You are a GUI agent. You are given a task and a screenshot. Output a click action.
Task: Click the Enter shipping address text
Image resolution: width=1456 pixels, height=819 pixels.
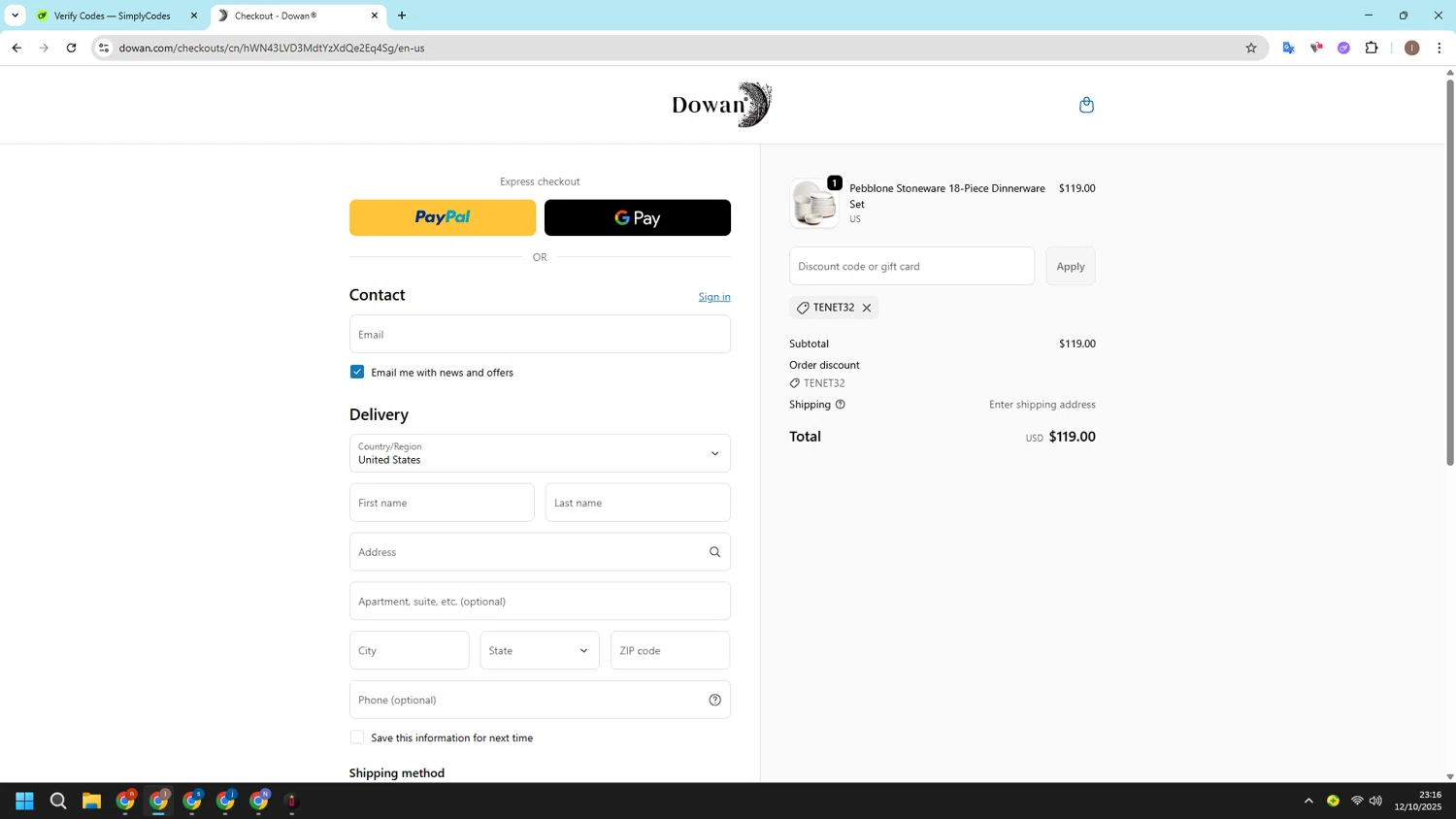tap(1042, 405)
